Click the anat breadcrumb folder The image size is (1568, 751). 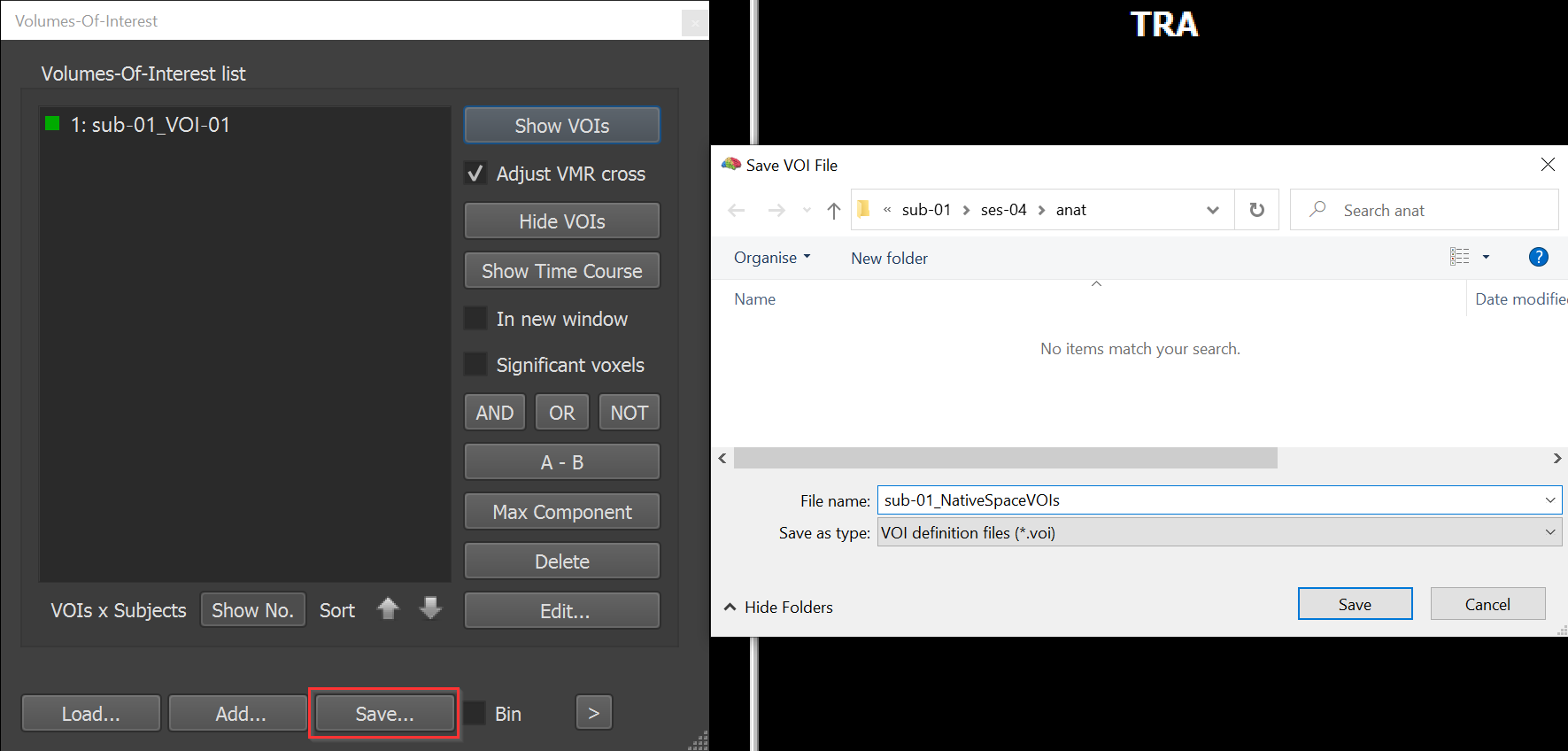coord(1070,210)
